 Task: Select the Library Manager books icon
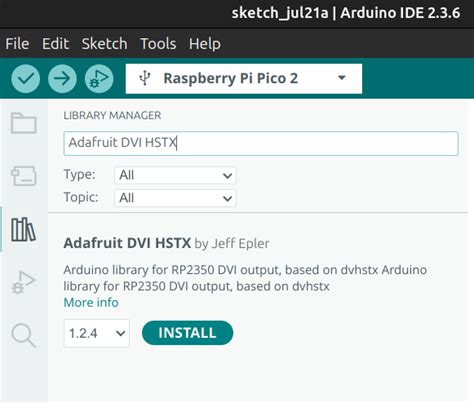(x=23, y=230)
